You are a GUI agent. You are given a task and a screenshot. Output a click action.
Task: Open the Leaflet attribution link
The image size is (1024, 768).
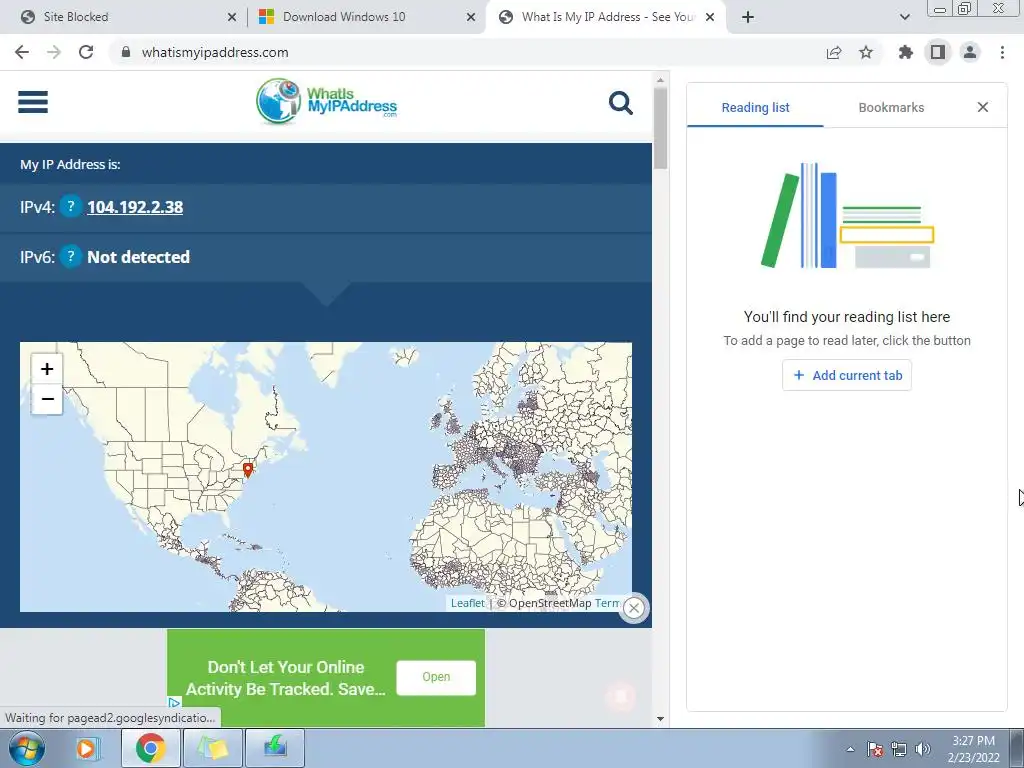tap(468, 603)
